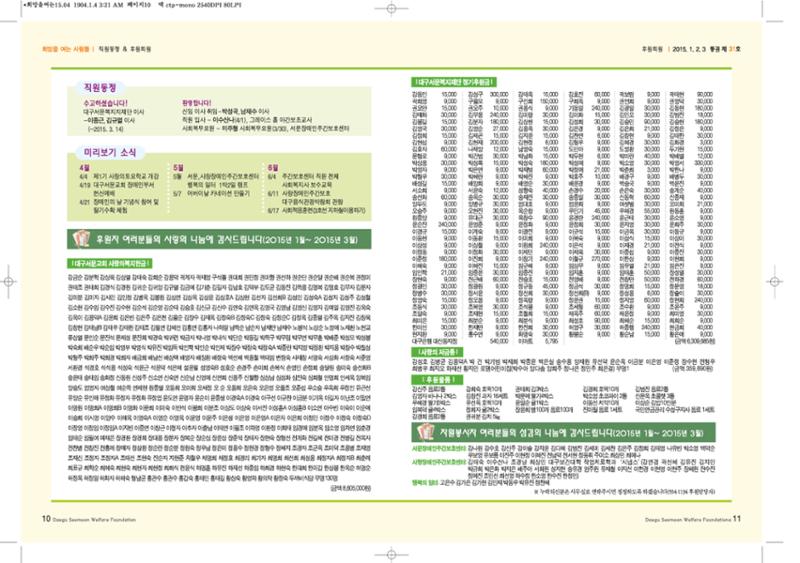Click the 5/7 어버이날 카네이션 만들기 entry
Viewport: 800px width, 563px height.
[211, 193]
